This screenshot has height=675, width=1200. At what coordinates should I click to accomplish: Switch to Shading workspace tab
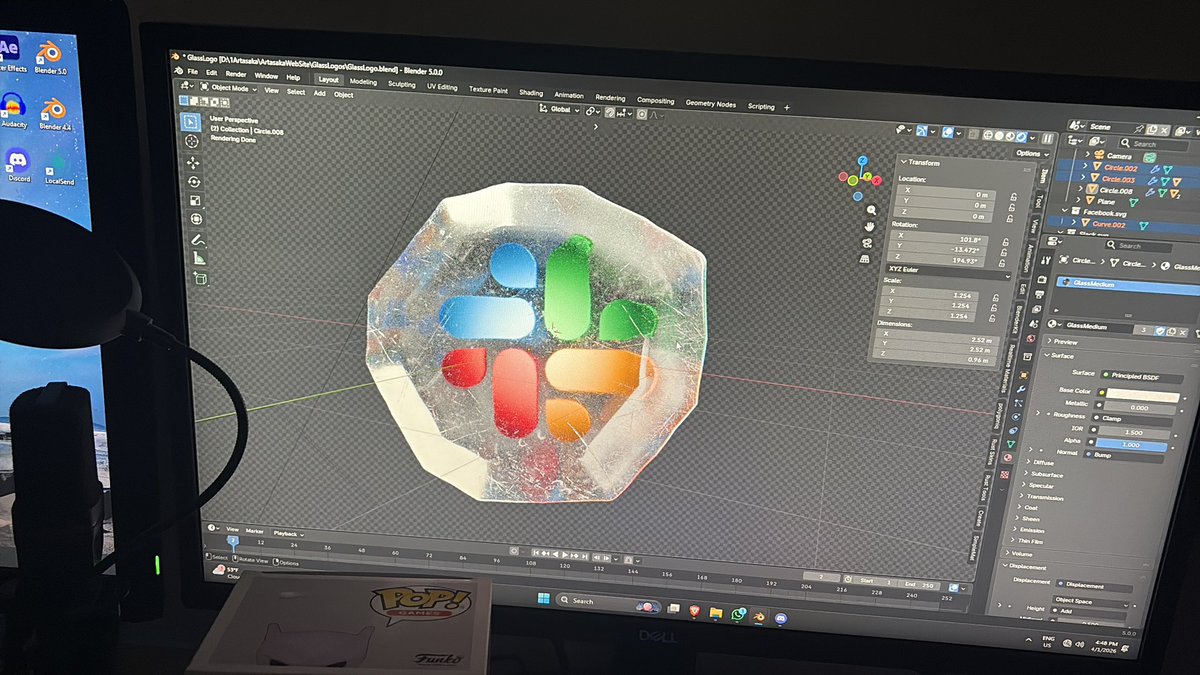(x=530, y=93)
